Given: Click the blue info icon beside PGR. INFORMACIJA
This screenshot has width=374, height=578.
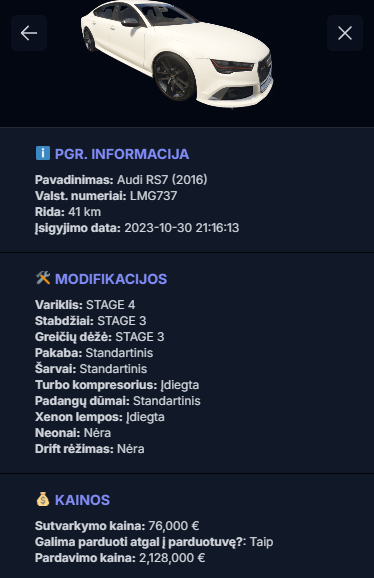Looking at the screenshot, I should tap(43, 153).
